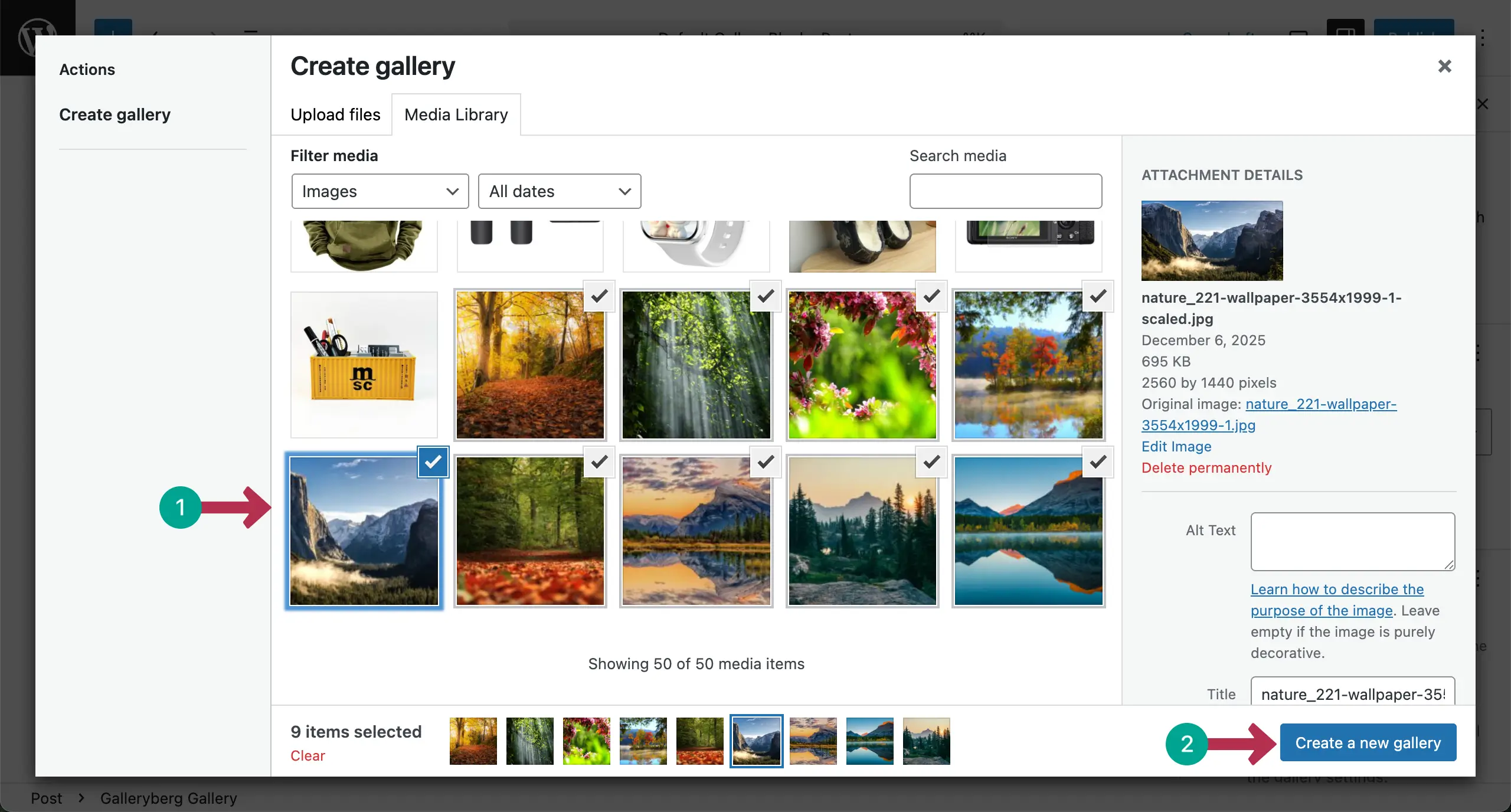Close the Create gallery modal
Image resolution: width=1511 pixels, height=812 pixels.
[x=1444, y=66]
